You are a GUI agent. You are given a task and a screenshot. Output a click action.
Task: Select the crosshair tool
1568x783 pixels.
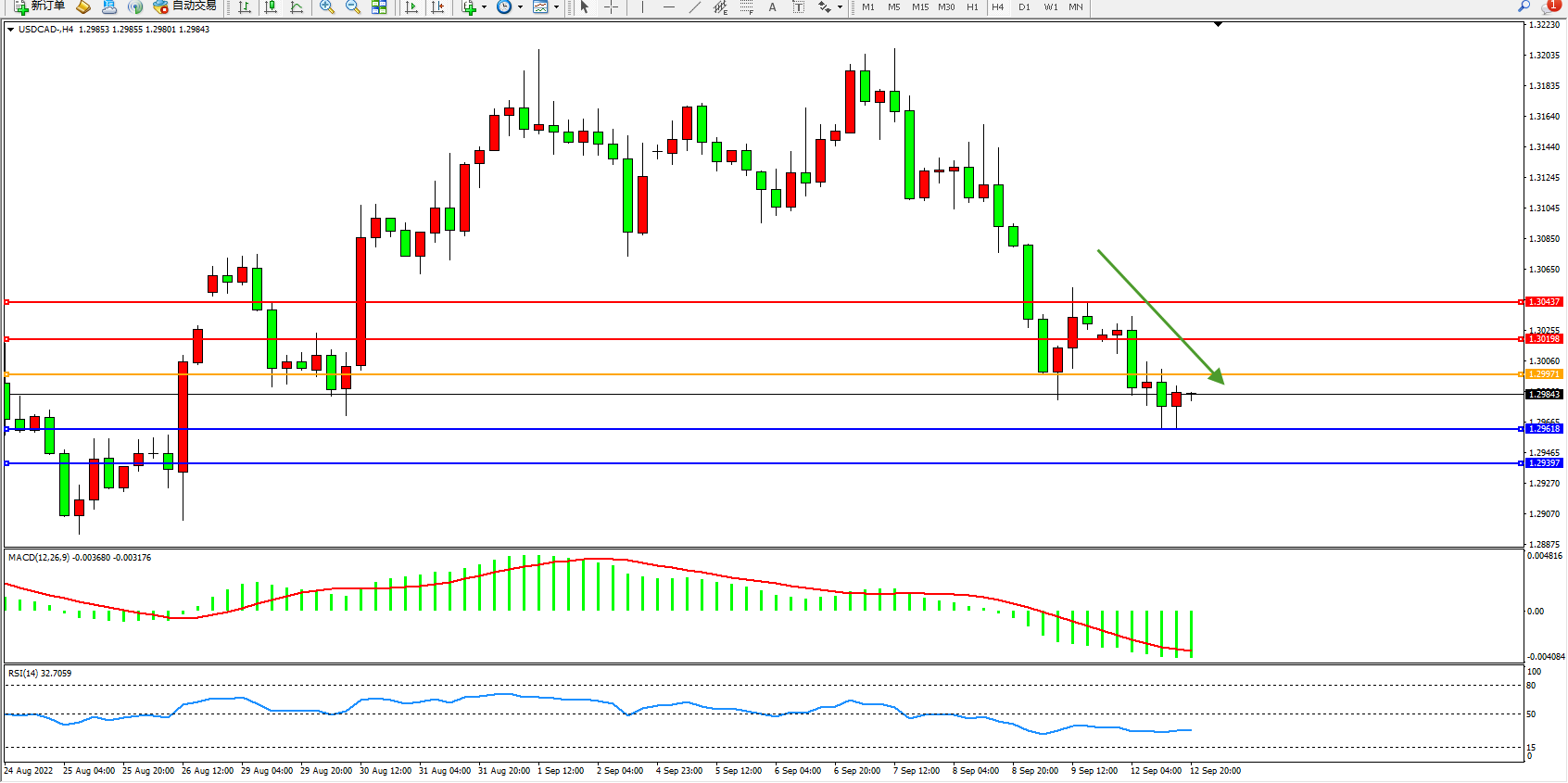(611, 6)
